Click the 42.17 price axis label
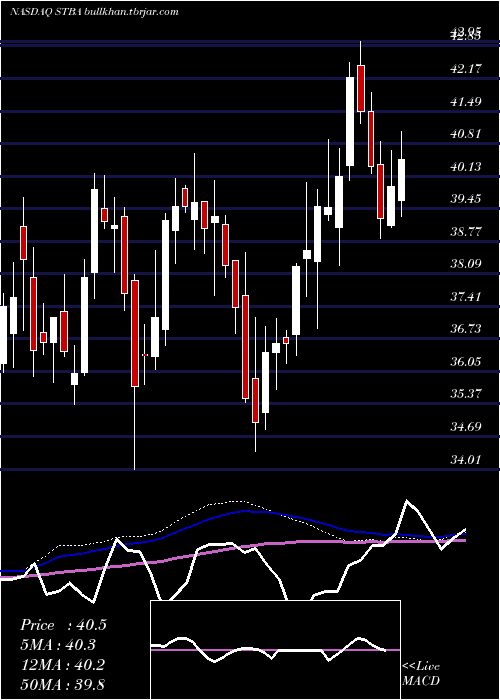This screenshot has width=500, height=700. [x=466, y=69]
